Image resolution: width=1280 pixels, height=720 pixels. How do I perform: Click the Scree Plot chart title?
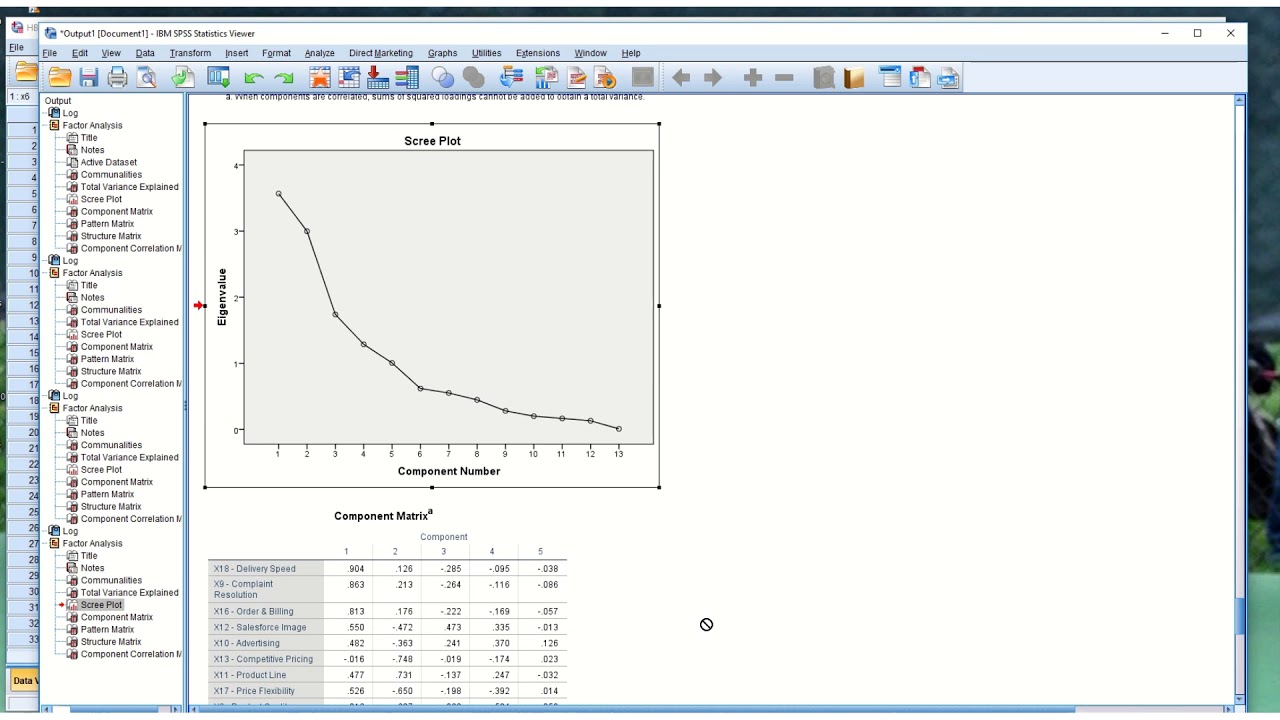point(432,141)
